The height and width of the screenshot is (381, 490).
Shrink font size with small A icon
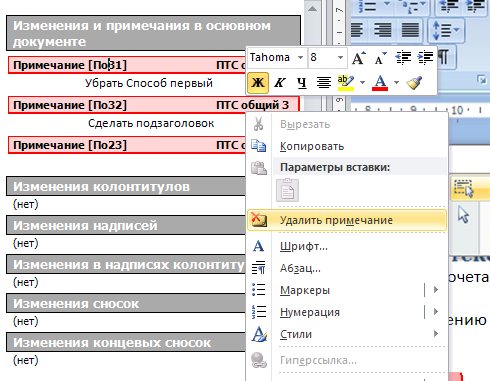tap(380, 59)
